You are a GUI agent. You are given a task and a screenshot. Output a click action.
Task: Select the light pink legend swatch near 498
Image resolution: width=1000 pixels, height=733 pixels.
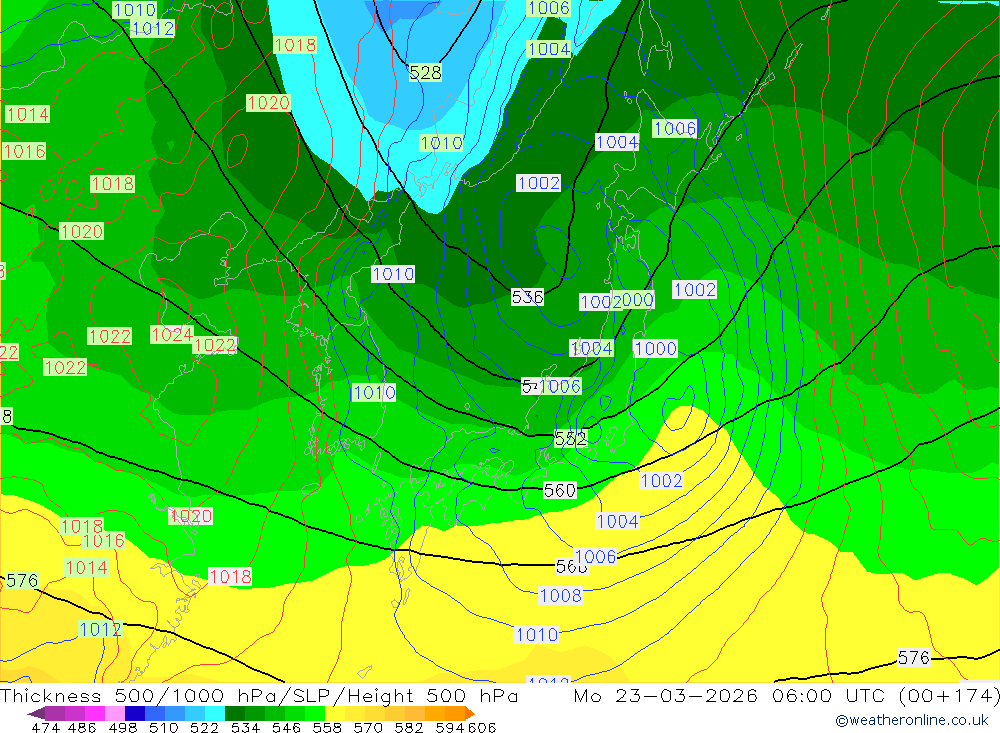click(115, 713)
